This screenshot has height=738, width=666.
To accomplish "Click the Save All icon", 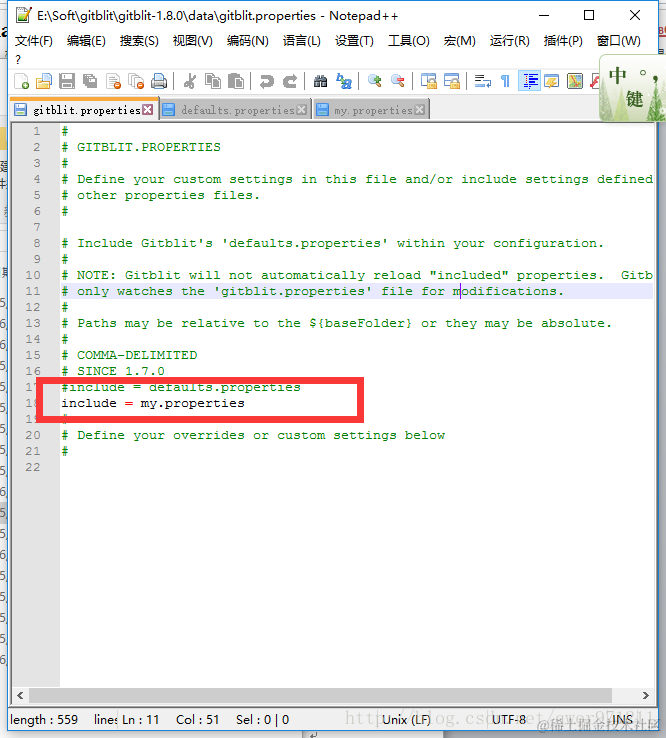I will [x=90, y=81].
